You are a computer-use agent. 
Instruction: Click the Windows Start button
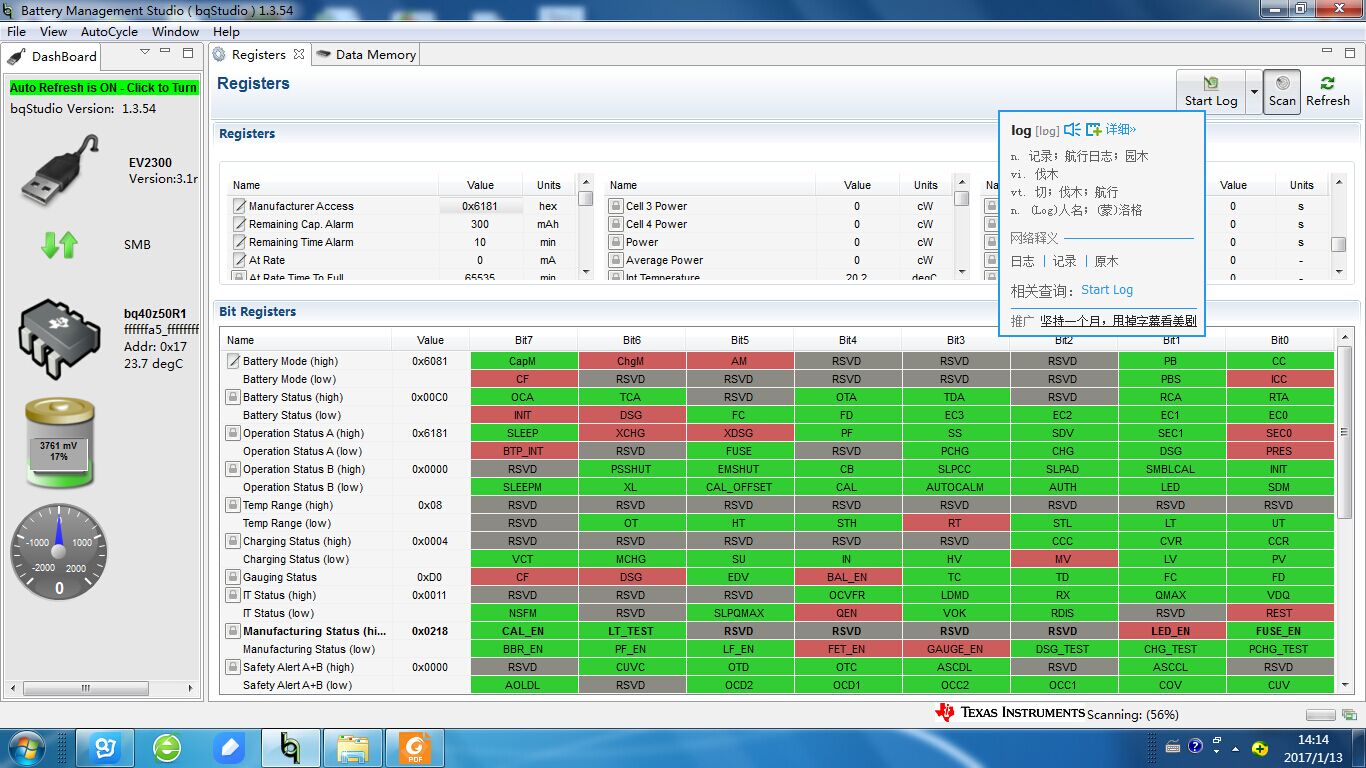click(25, 748)
